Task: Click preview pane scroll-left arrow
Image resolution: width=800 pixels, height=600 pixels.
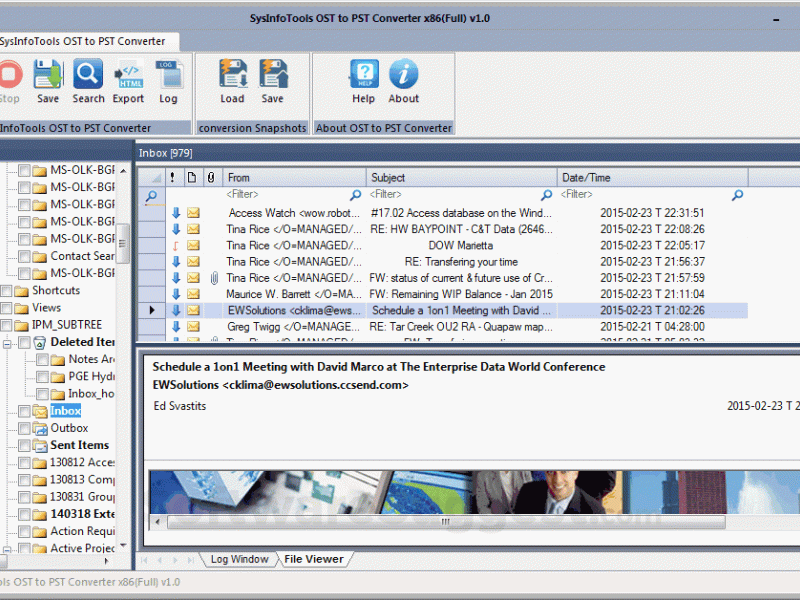Action: (157, 521)
